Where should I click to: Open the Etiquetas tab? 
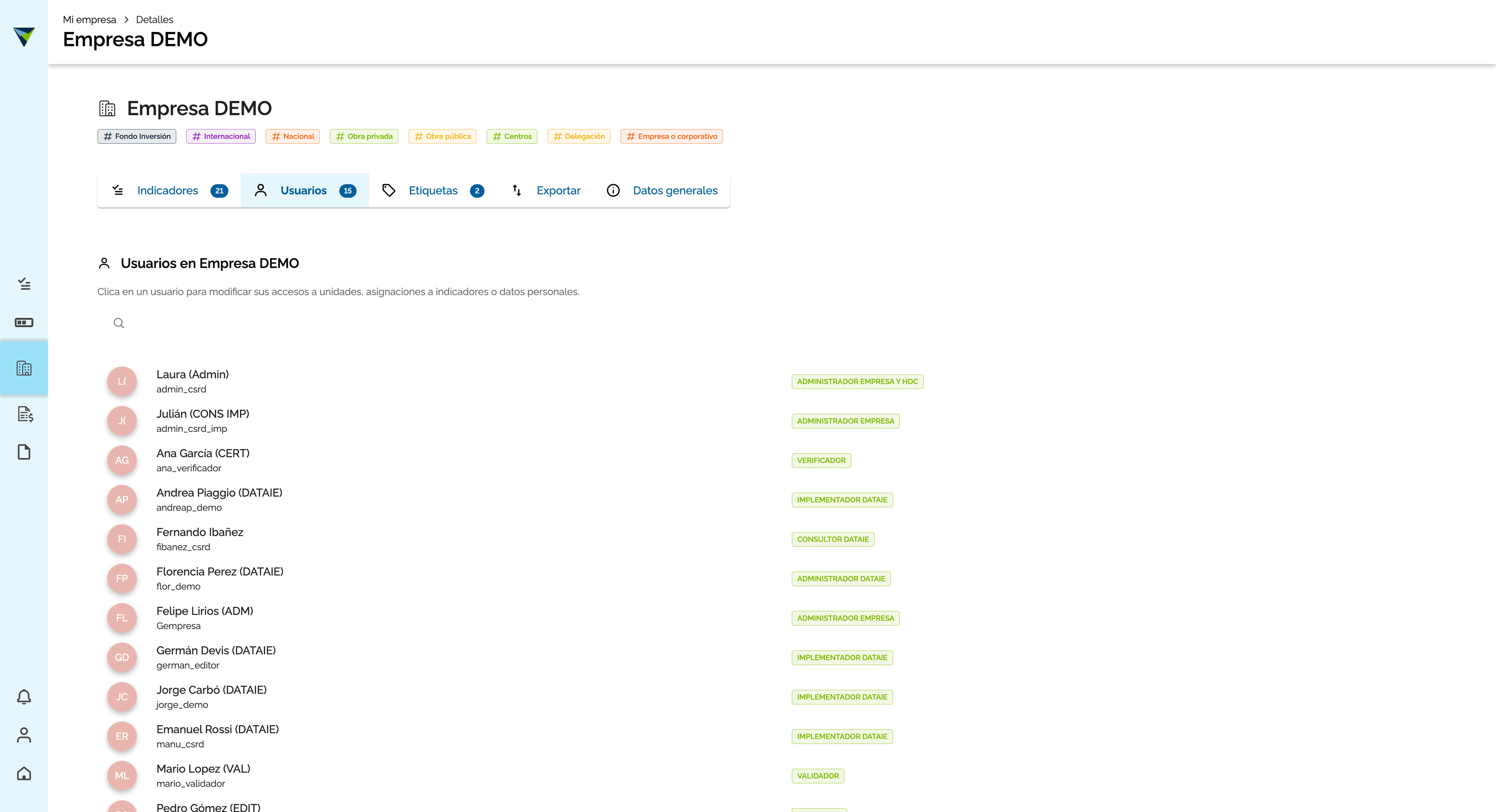click(433, 190)
